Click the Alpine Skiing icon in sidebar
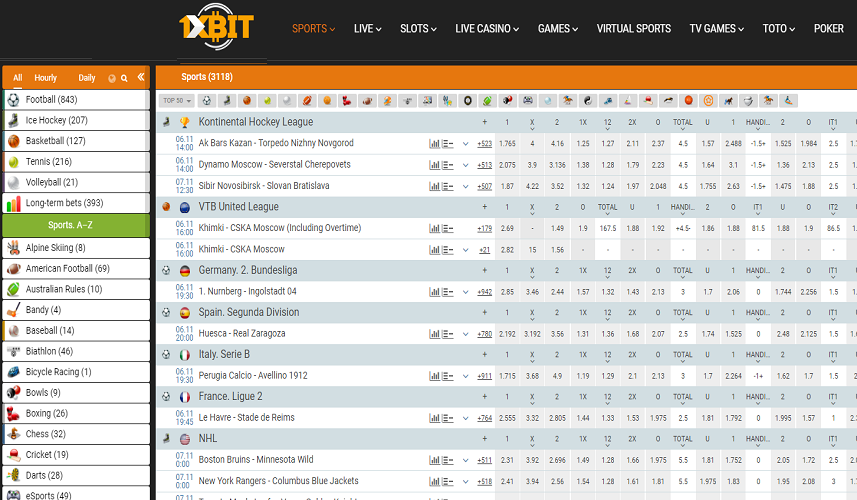 click(x=14, y=248)
